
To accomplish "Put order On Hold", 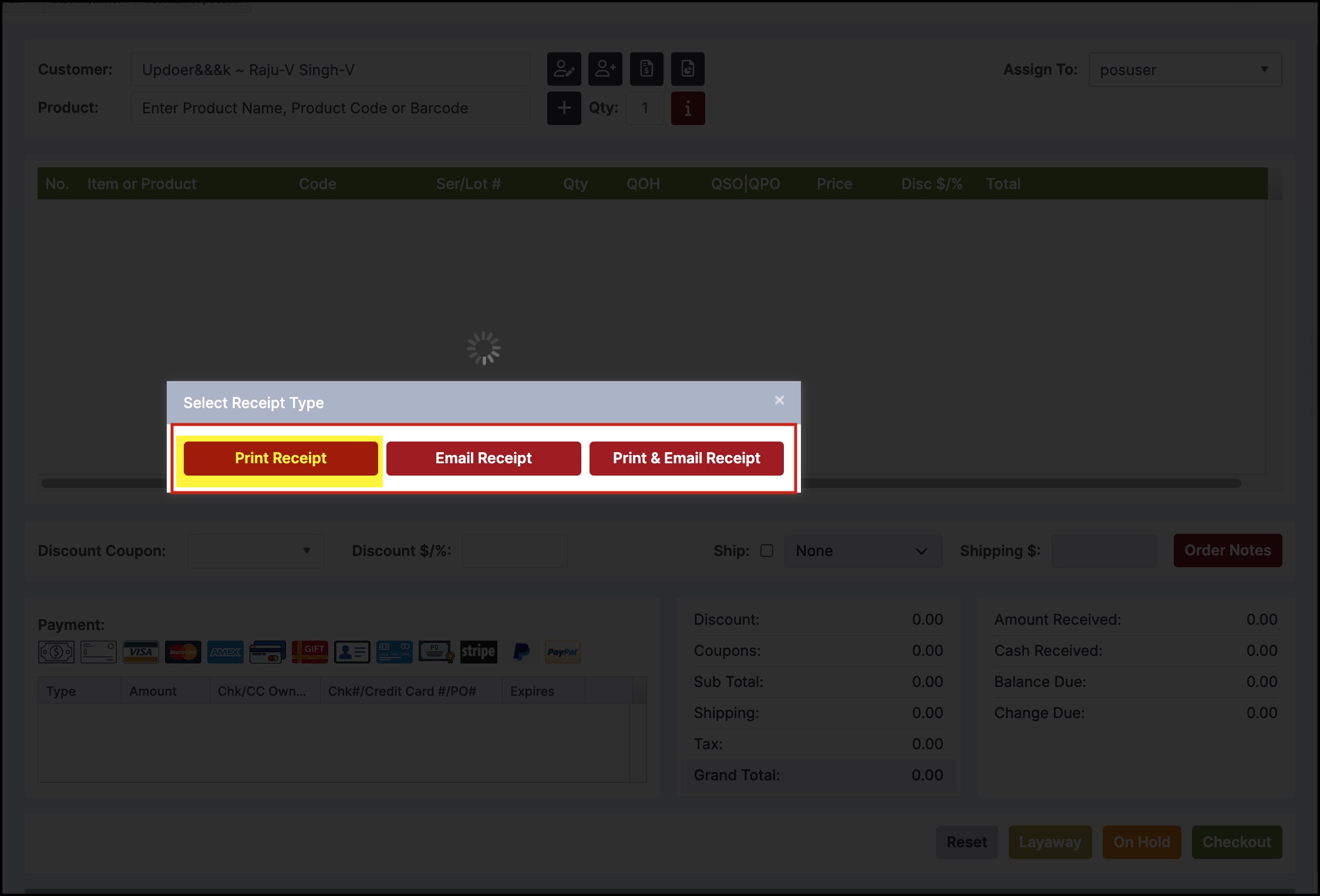I will pos(1141,842).
